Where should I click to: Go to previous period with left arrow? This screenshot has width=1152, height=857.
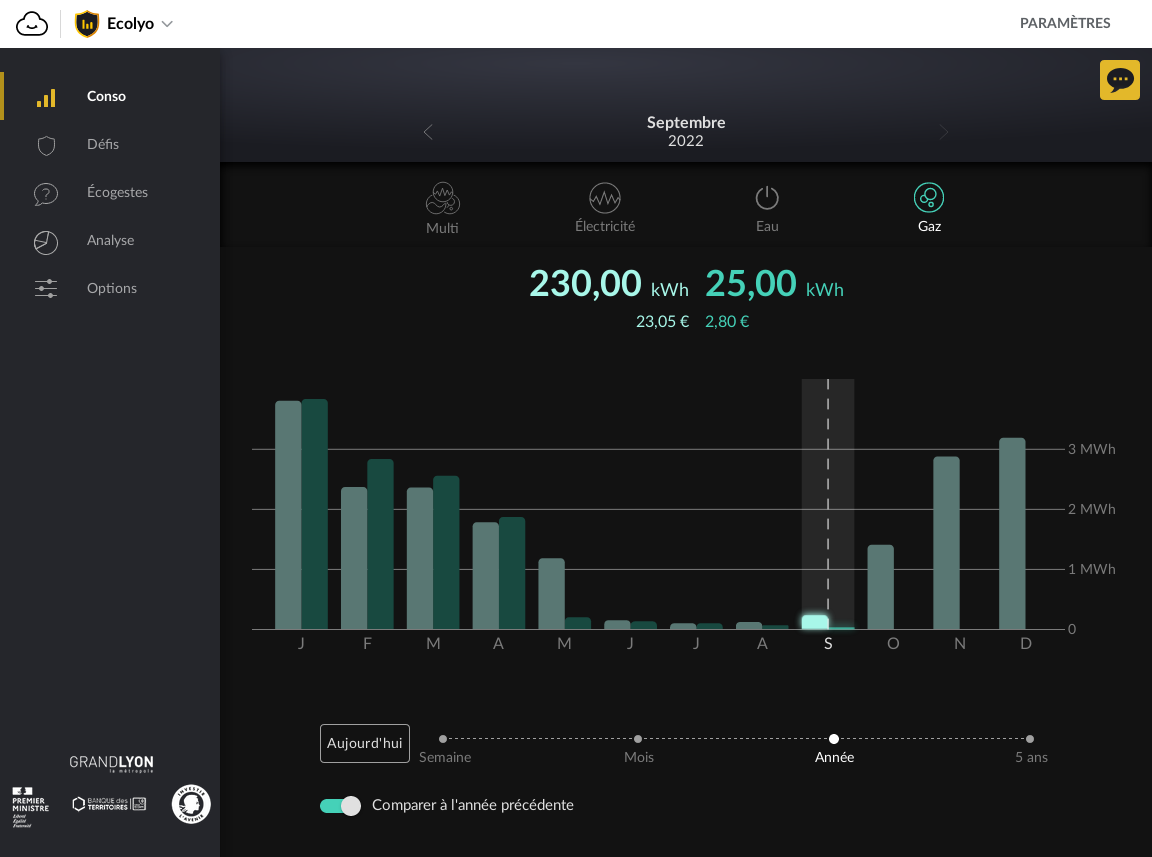point(428,132)
